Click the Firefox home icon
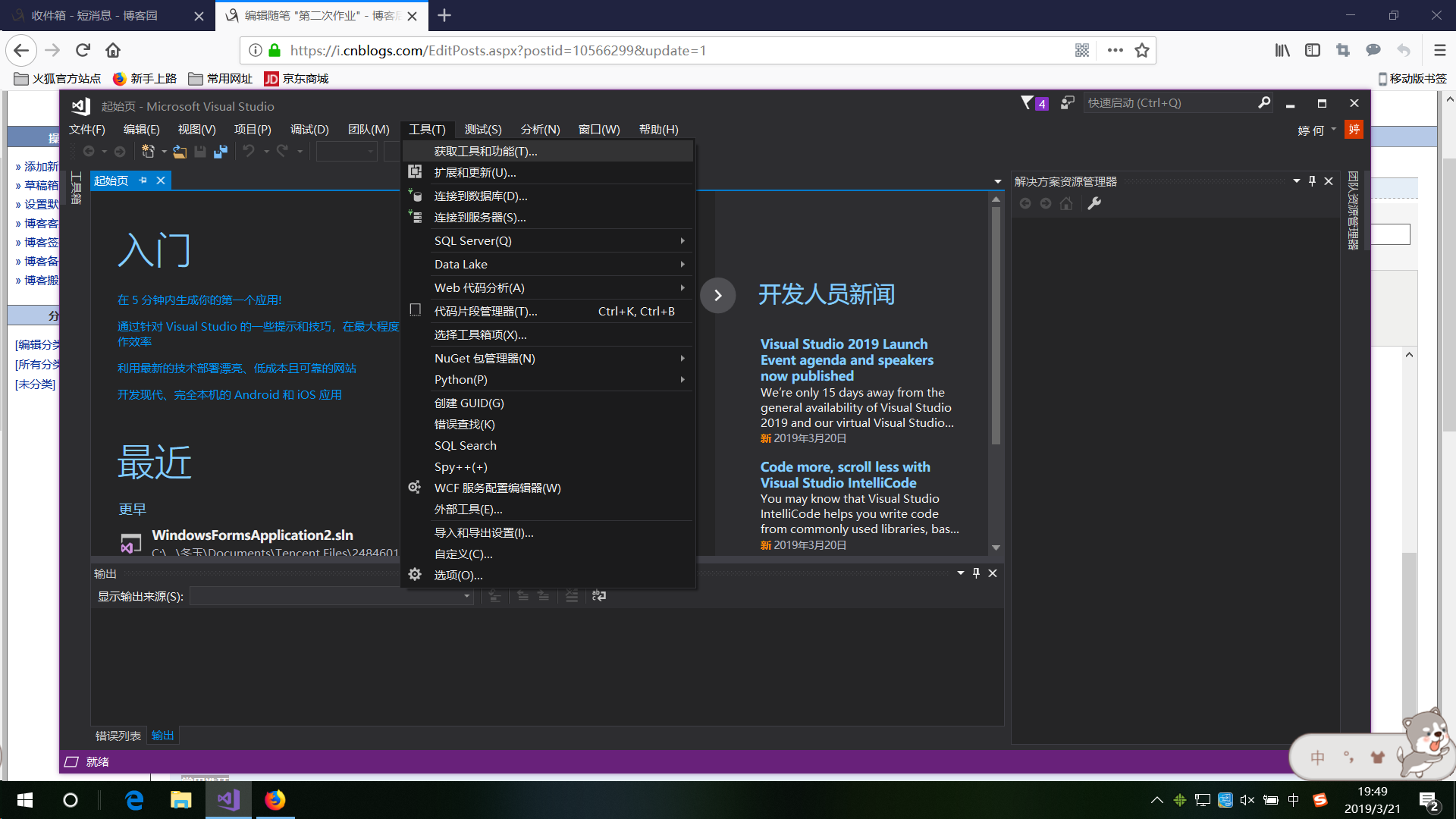This screenshot has height=819, width=1456. click(x=113, y=50)
